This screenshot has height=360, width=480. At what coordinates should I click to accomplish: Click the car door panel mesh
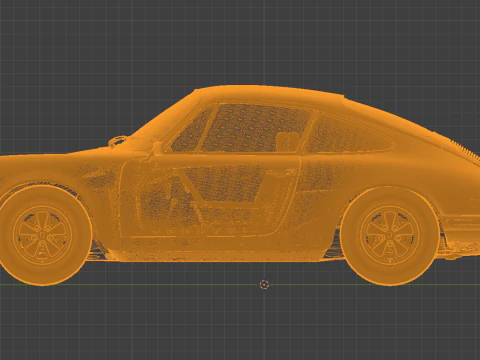tap(210, 197)
